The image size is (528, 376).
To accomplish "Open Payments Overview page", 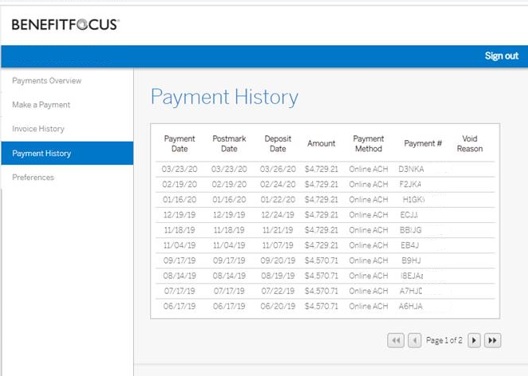I will point(47,81).
